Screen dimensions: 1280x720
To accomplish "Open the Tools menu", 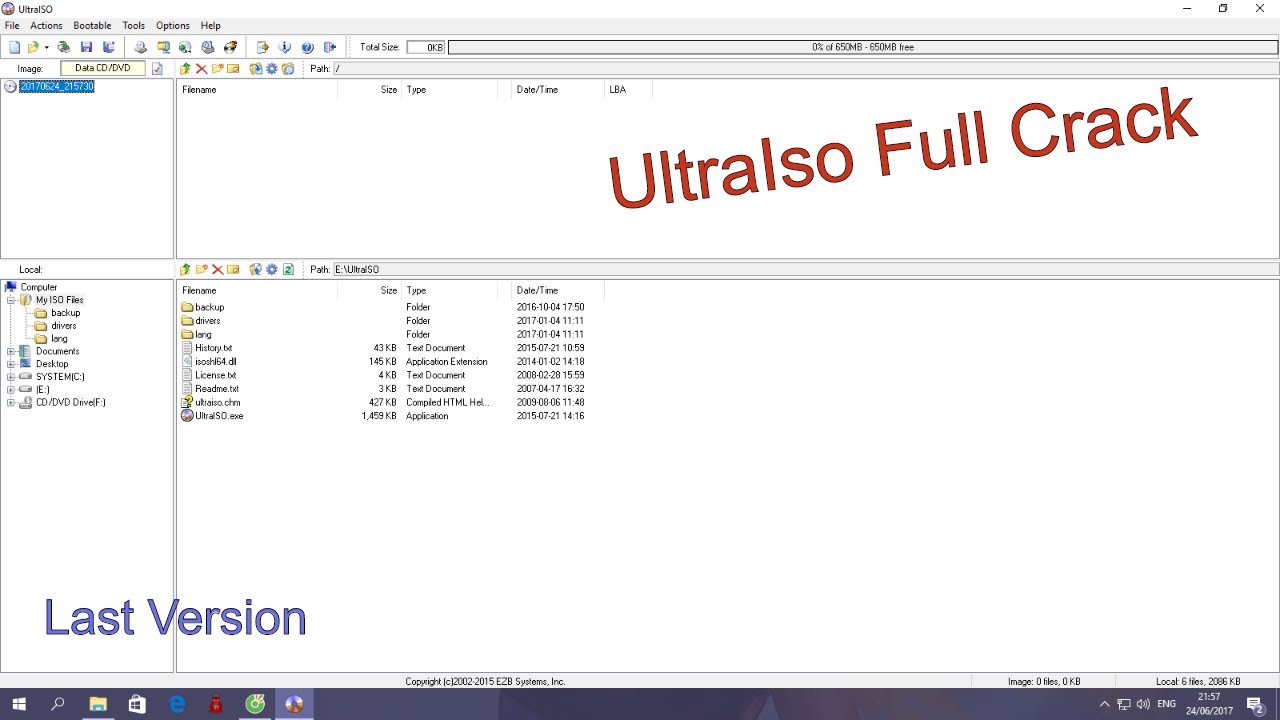I will 133,25.
